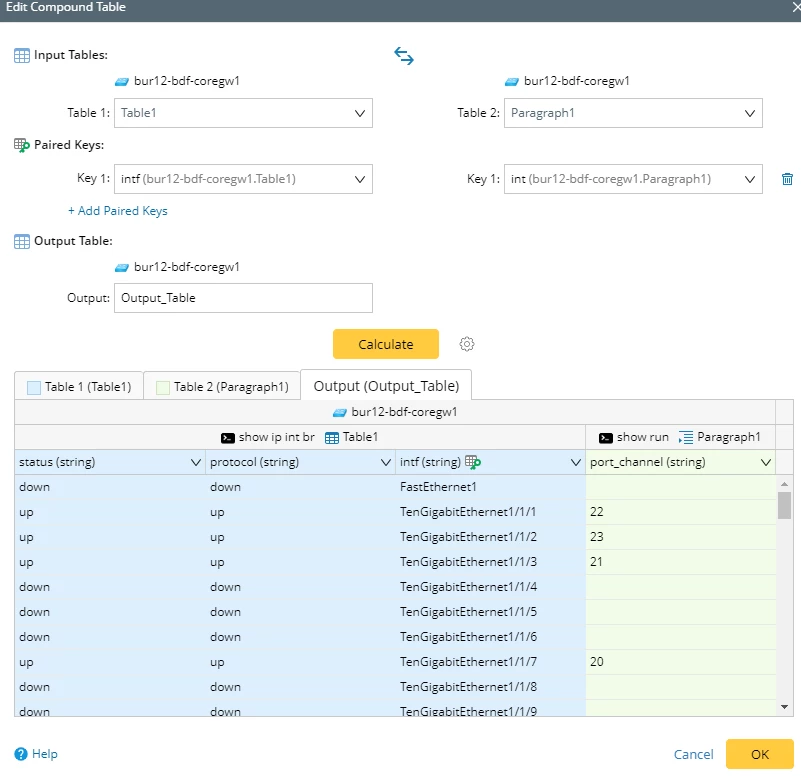Select TenGigabitEthernet1/1/3 cell
This screenshot has height=776, width=801.
pyautogui.click(x=490, y=562)
